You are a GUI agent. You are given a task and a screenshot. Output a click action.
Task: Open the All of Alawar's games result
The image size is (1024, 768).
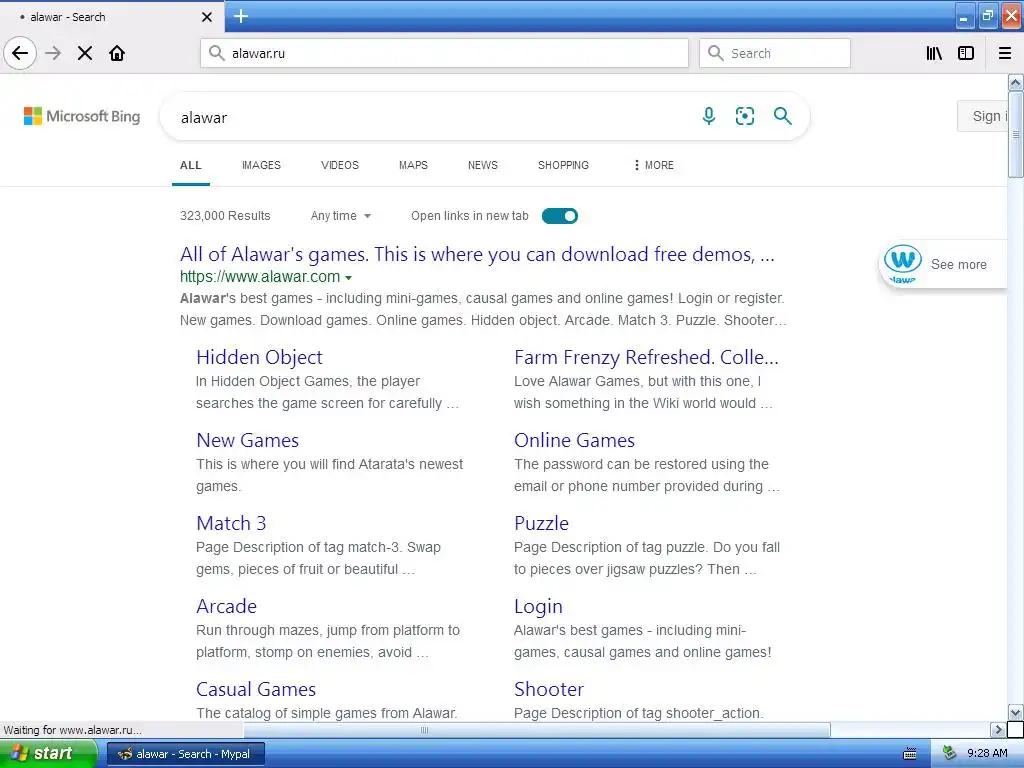point(477,254)
